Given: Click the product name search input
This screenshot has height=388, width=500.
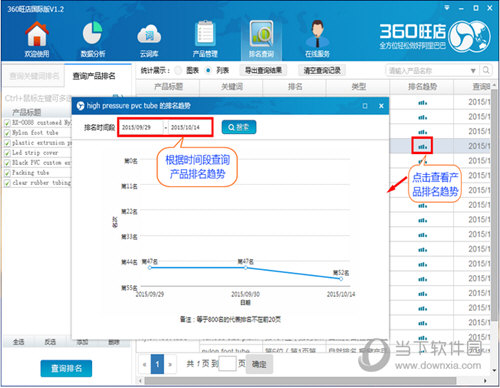Looking at the screenshot, I should click(x=428, y=71).
